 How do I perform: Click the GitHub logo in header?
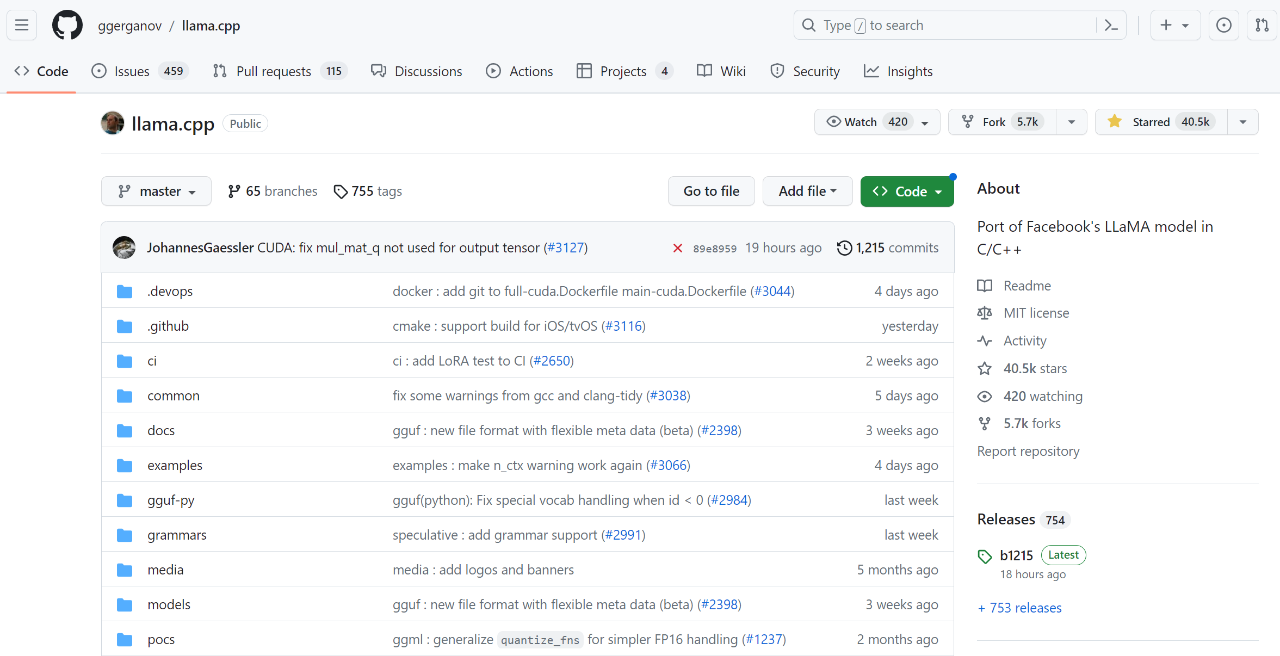tap(67, 26)
